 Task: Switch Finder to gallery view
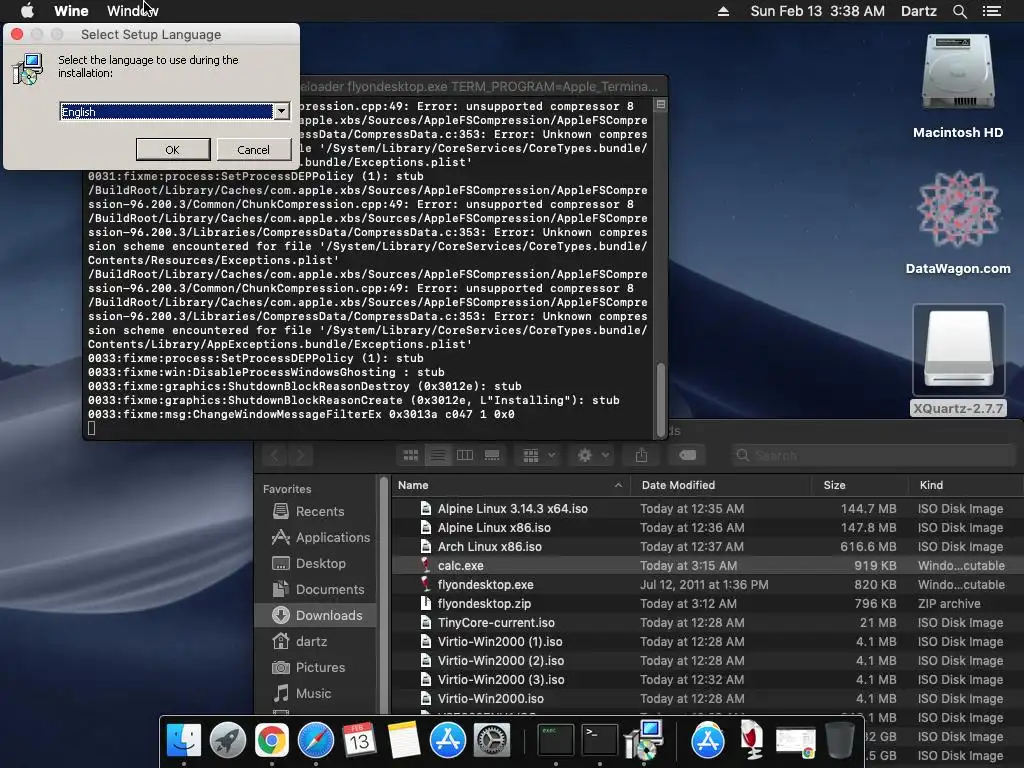pyautogui.click(x=492, y=455)
